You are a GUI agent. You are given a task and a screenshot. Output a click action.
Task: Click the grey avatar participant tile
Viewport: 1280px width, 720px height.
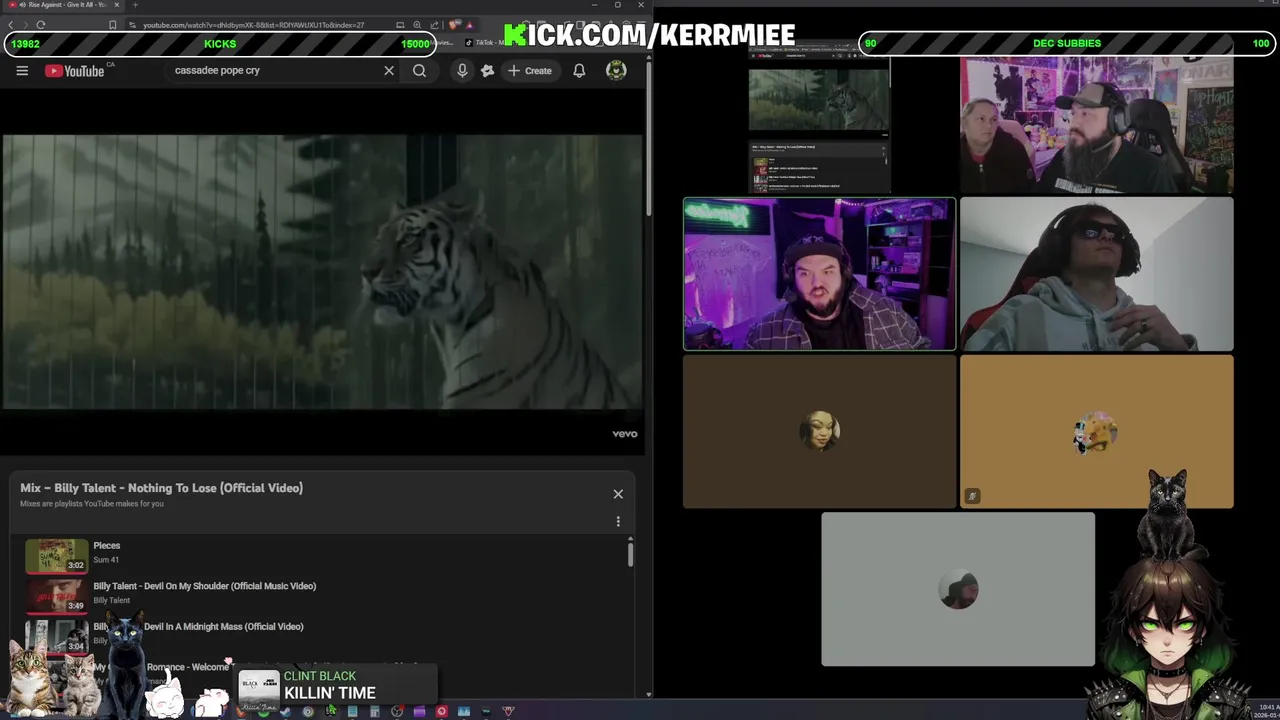point(958,589)
